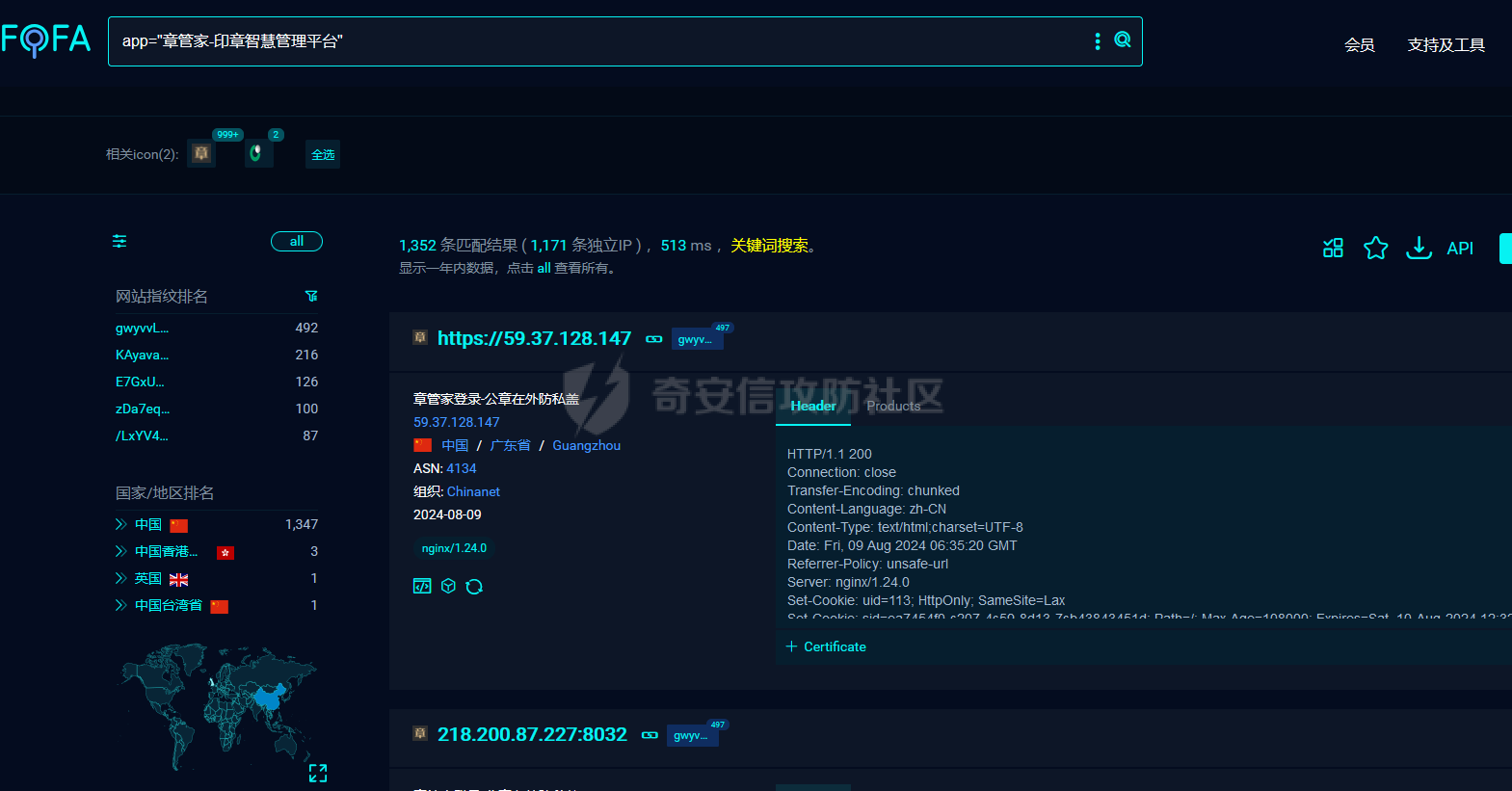Click ASN 4134 link
The height and width of the screenshot is (791, 1512).
coord(462,468)
